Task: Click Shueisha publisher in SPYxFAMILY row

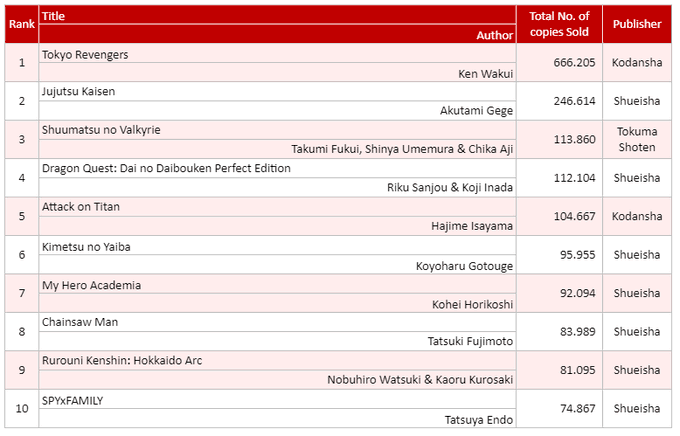Action: [x=637, y=409]
